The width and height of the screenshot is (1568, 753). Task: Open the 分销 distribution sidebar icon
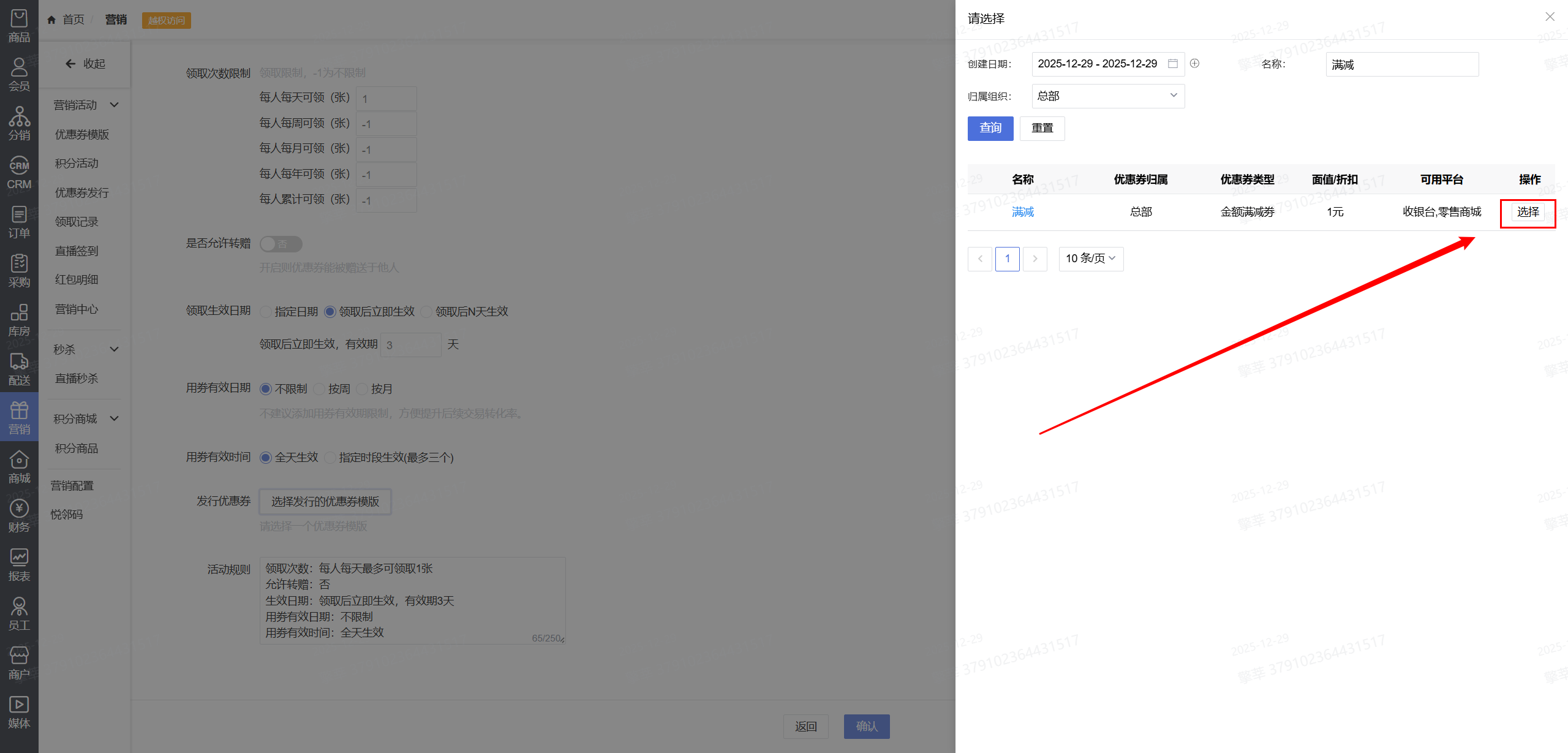(x=19, y=123)
